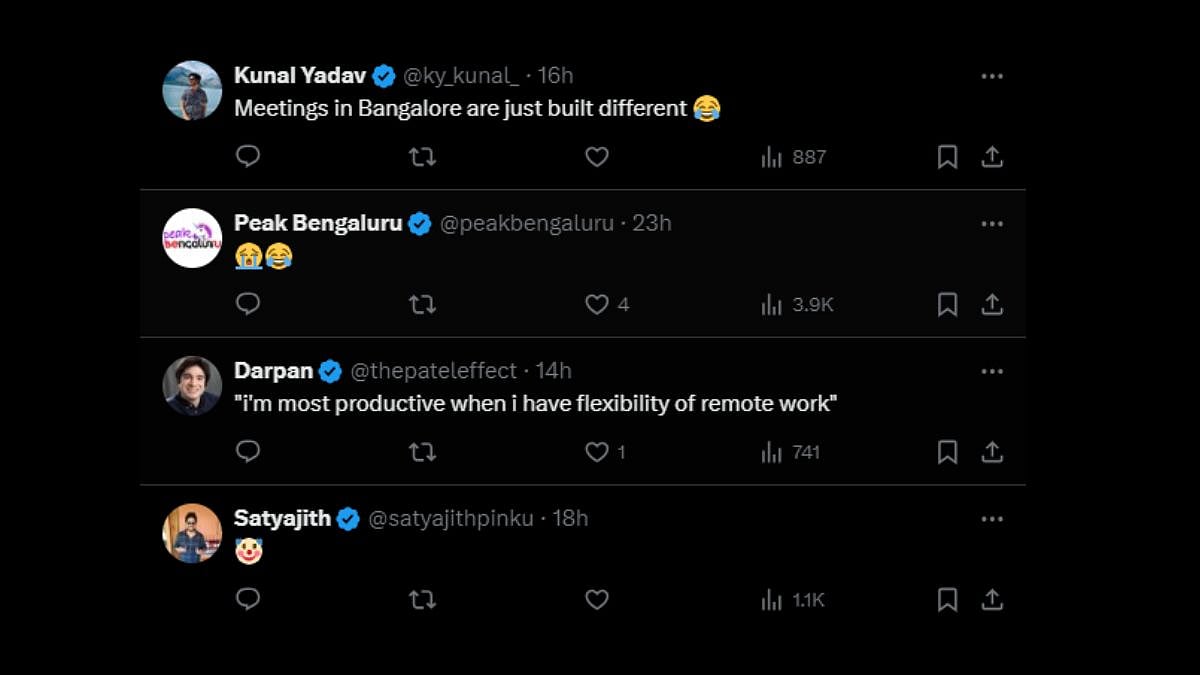This screenshot has width=1200, height=675.
Task: Open Peak Bengaluru profile picture
Action: (x=192, y=238)
